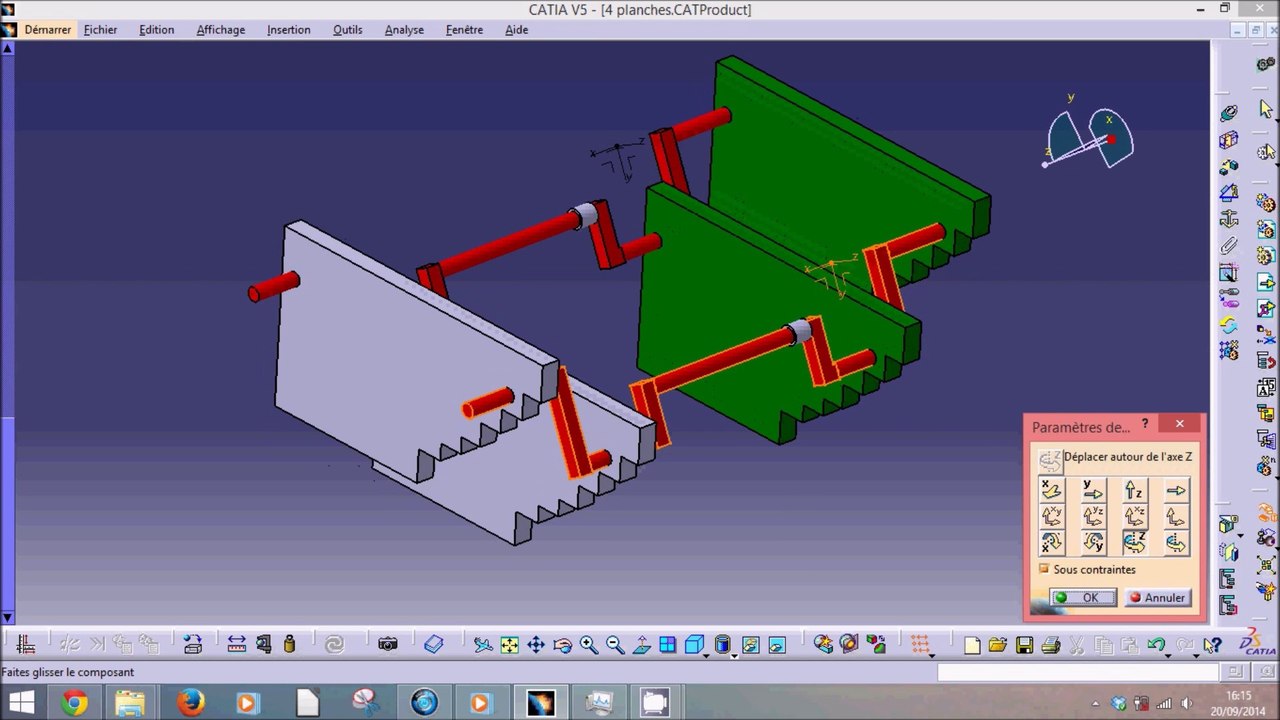Viewport: 1280px width, 720px height.
Task: Activate the Rotate view tool
Action: (562, 645)
